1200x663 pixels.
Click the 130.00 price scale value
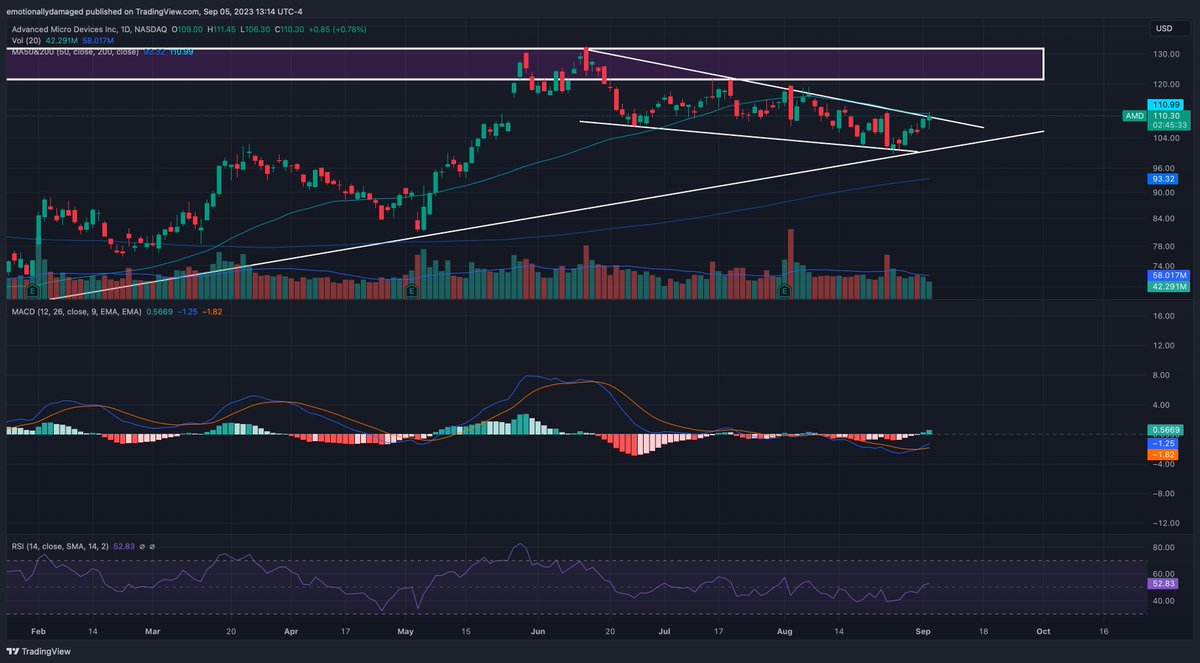tap(1166, 55)
